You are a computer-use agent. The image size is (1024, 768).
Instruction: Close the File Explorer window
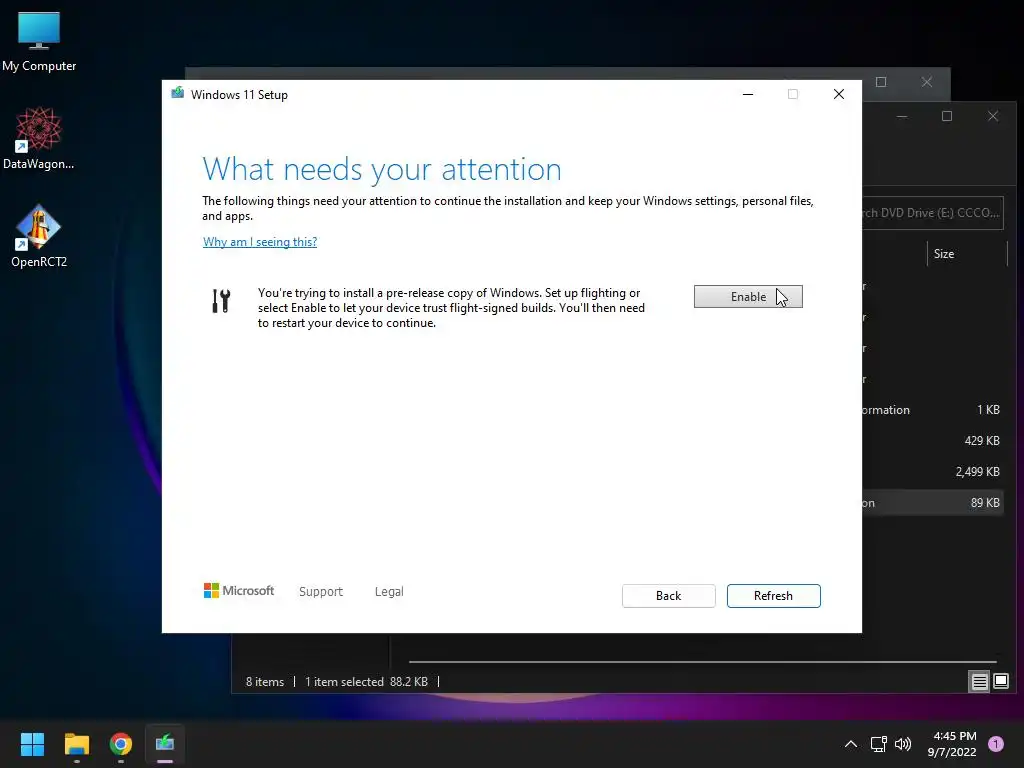993,116
